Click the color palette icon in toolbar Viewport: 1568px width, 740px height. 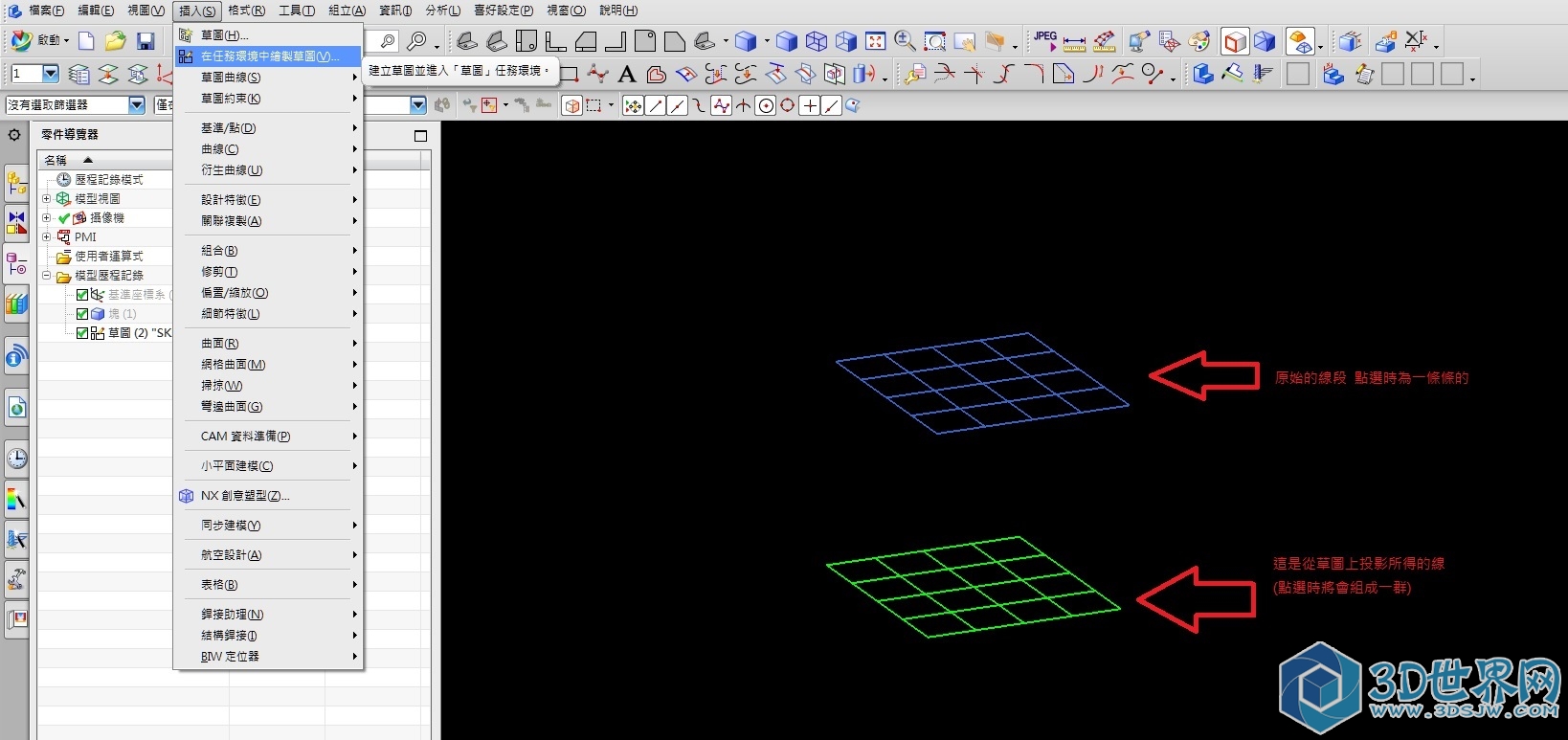(x=1198, y=41)
